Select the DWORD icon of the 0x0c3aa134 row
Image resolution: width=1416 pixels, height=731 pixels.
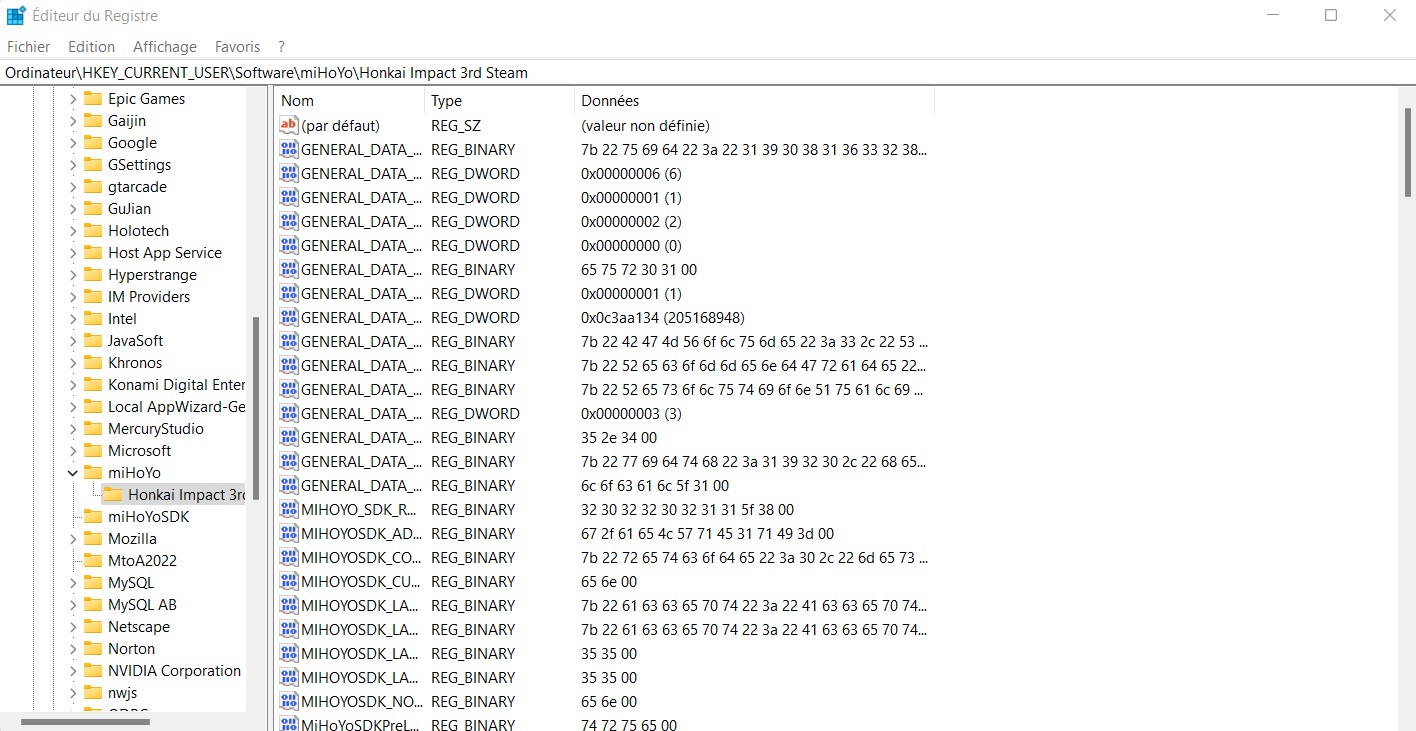point(289,318)
